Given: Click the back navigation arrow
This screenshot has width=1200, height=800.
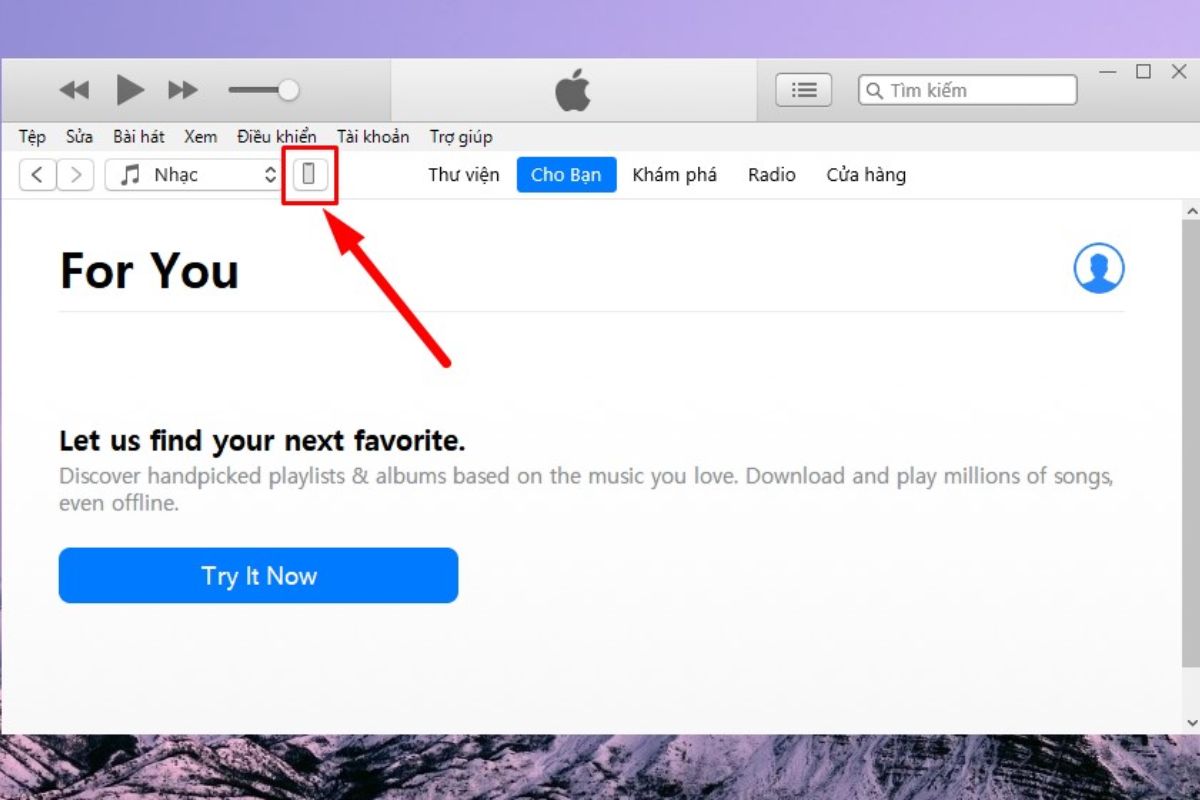Looking at the screenshot, I should [x=37, y=174].
